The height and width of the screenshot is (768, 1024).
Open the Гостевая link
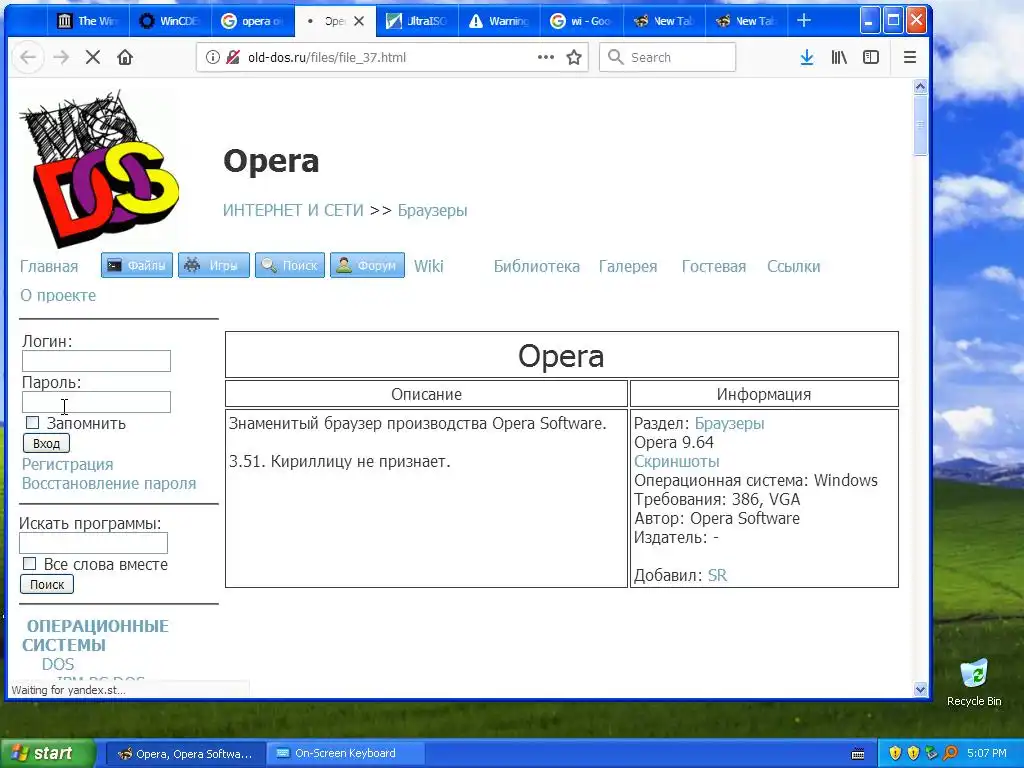tap(714, 266)
